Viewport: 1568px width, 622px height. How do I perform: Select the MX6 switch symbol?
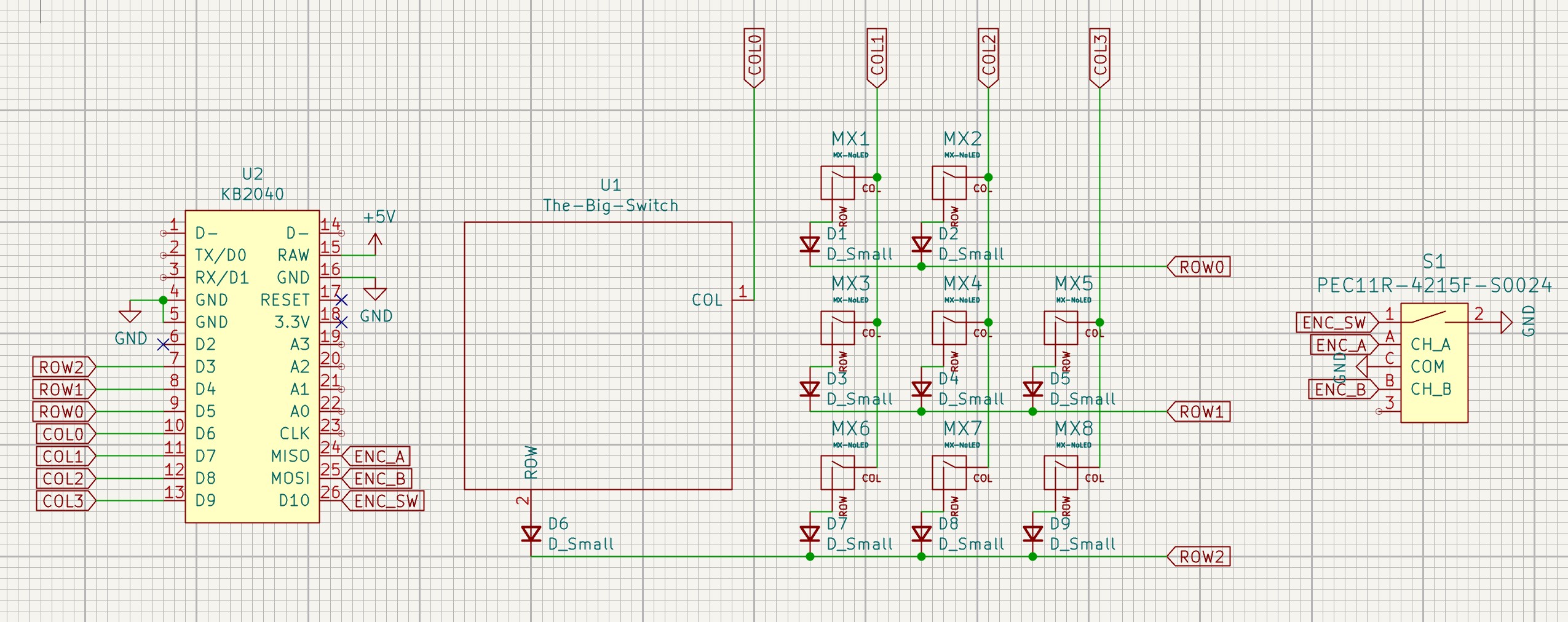pos(837,473)
